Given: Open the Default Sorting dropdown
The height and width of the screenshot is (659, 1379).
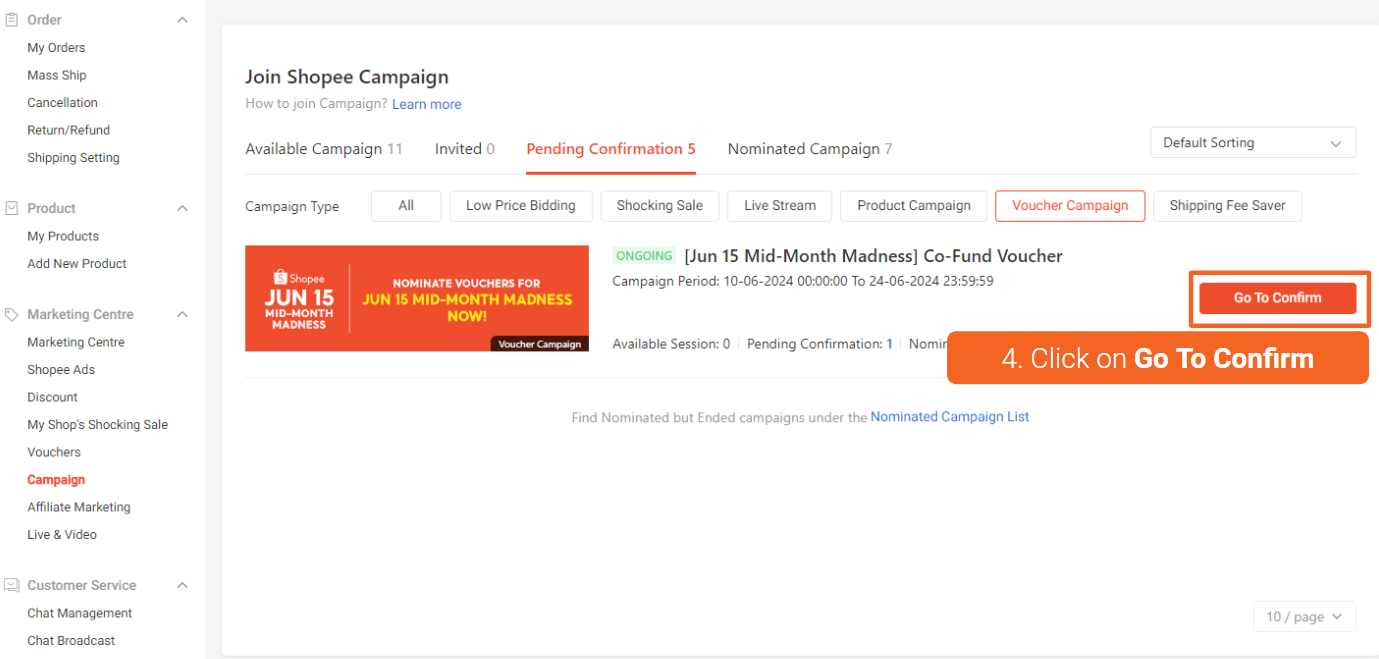Looking at the screenshot, I should pos(1252,142).
